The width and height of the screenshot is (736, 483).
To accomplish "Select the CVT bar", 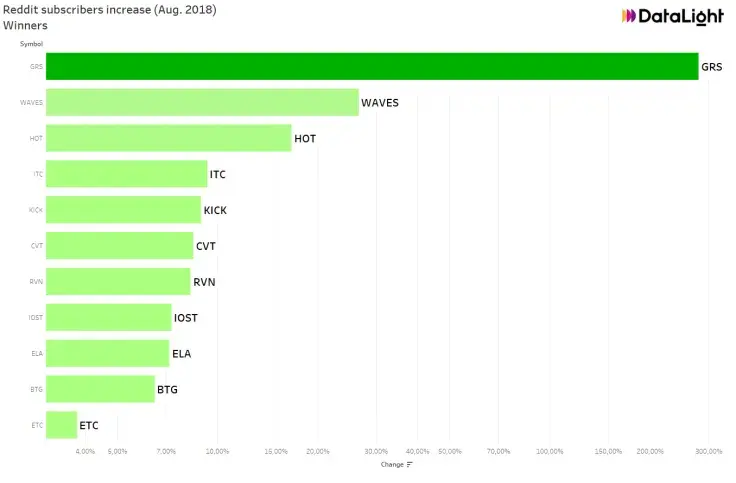I will pyautogui.click(x=119, y=246).
